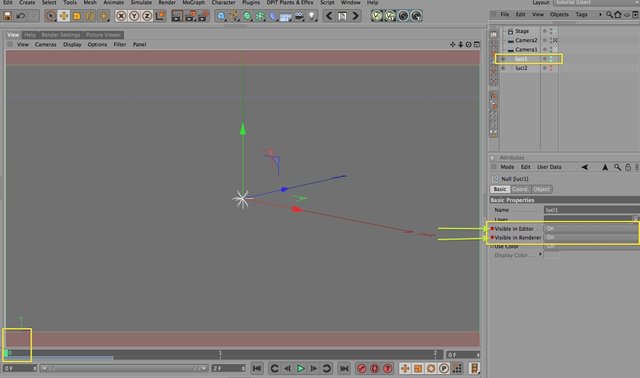Click Attributes back arrow
This screenshot has width=640, height=378.
coord(585,167)
